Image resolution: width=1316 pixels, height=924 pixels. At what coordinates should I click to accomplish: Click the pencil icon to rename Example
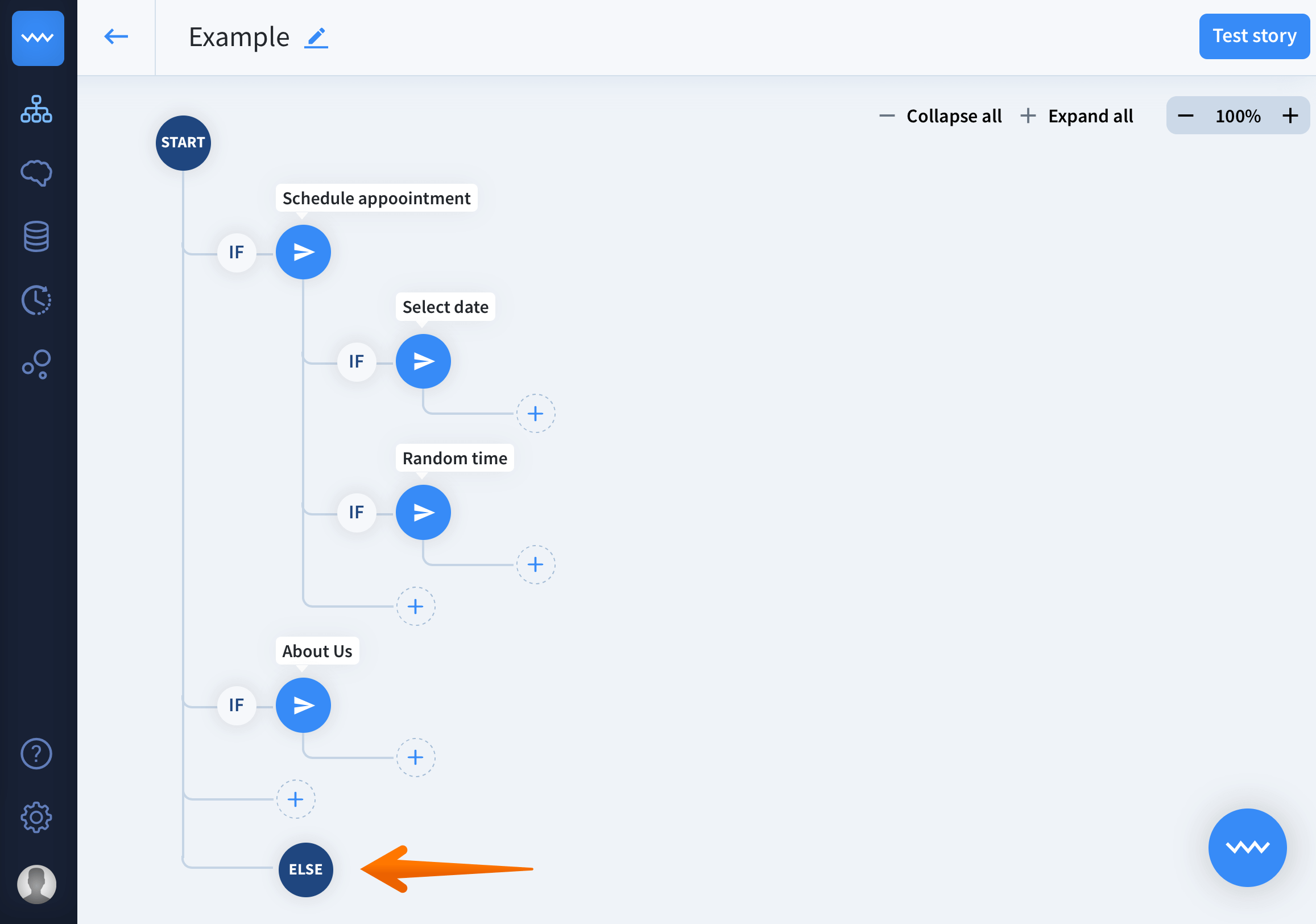pos(316,38)
